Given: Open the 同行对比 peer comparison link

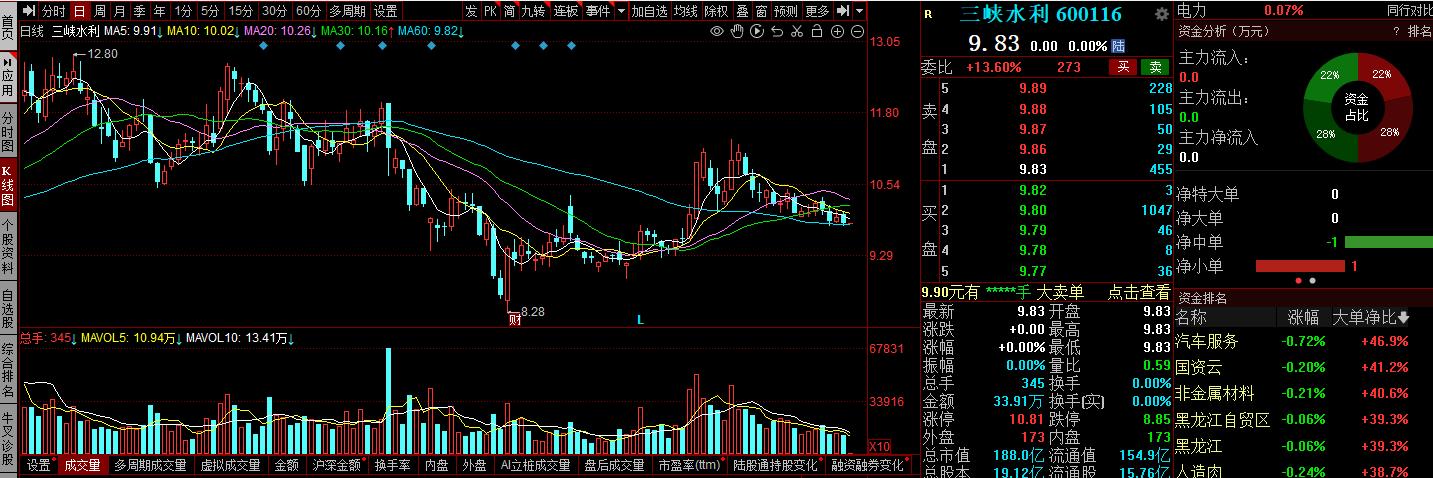Looking at the screenshot, I should [1410, 10].
